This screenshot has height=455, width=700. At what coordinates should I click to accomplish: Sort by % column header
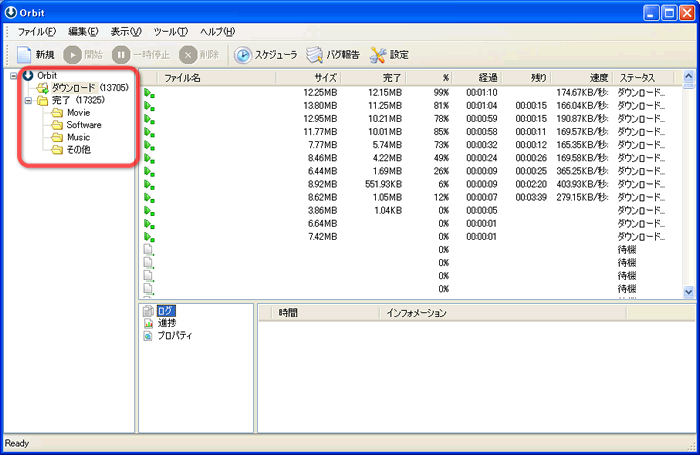click(x=429, y=78)
